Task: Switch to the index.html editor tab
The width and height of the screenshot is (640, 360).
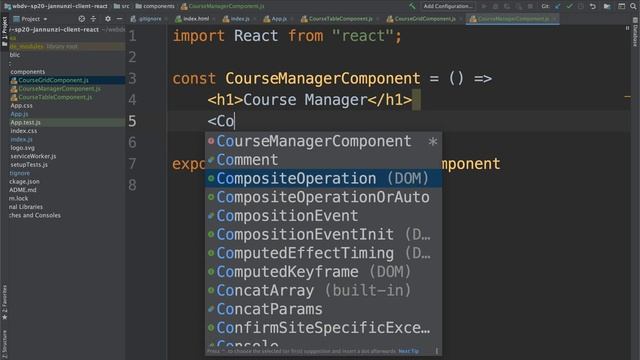Action: [x=195, y=19]
